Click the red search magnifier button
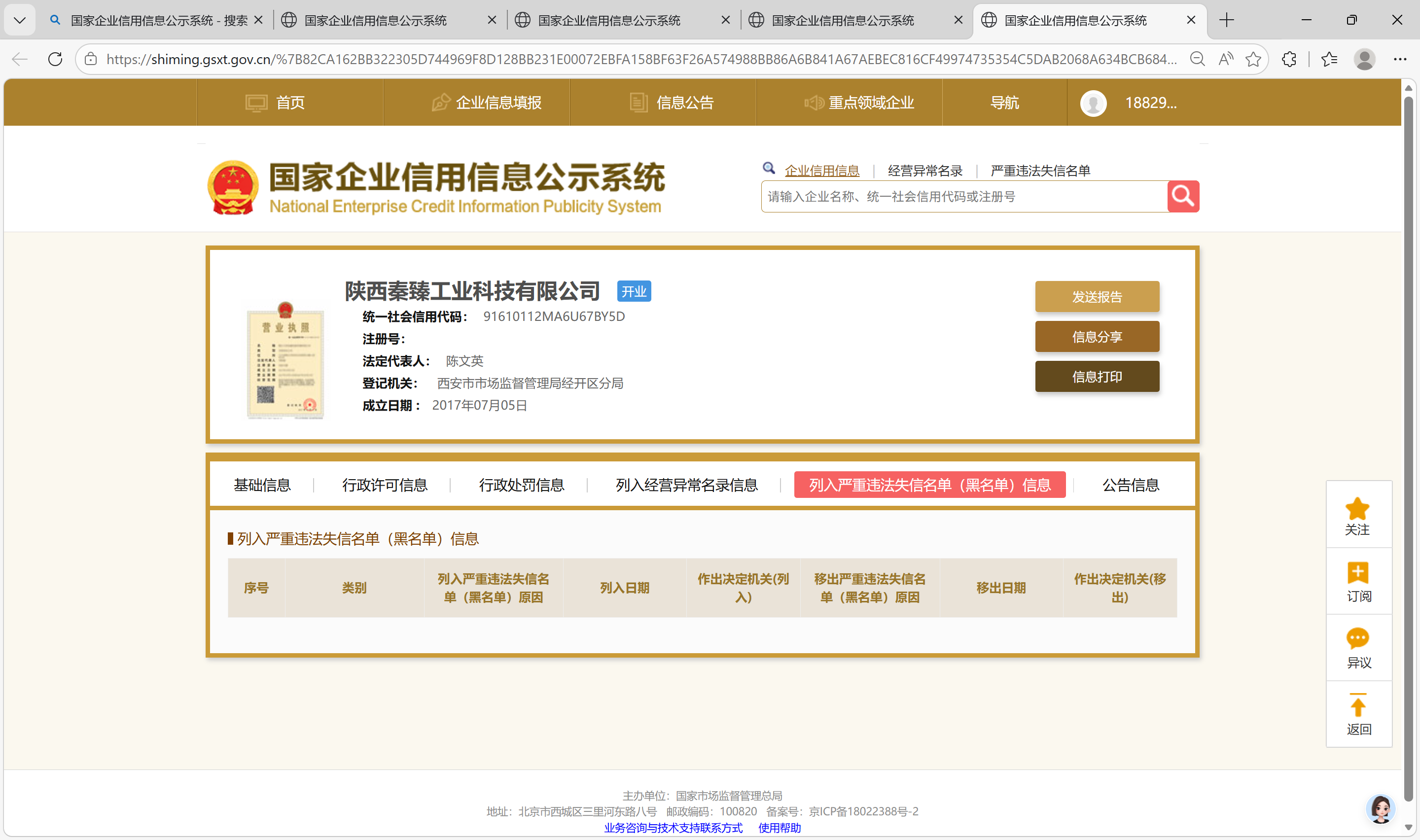 tap(1183, 196)
